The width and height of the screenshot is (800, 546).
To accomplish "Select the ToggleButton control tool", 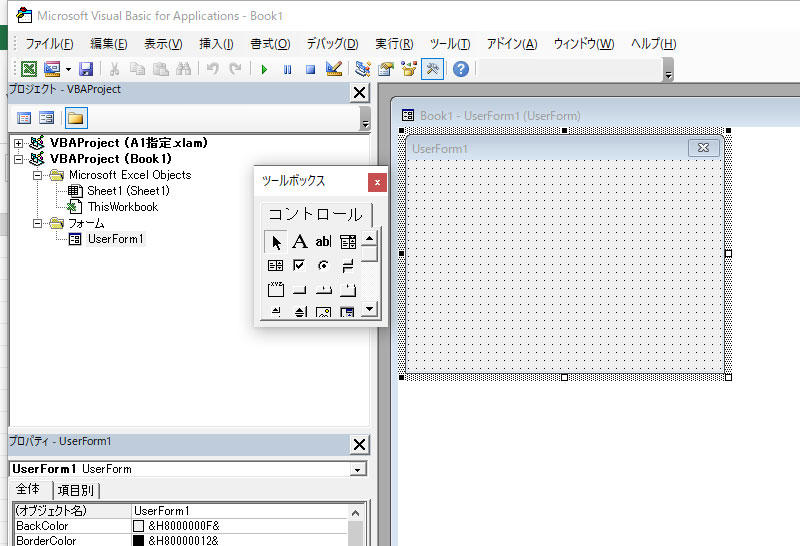I will click(348, 265).
